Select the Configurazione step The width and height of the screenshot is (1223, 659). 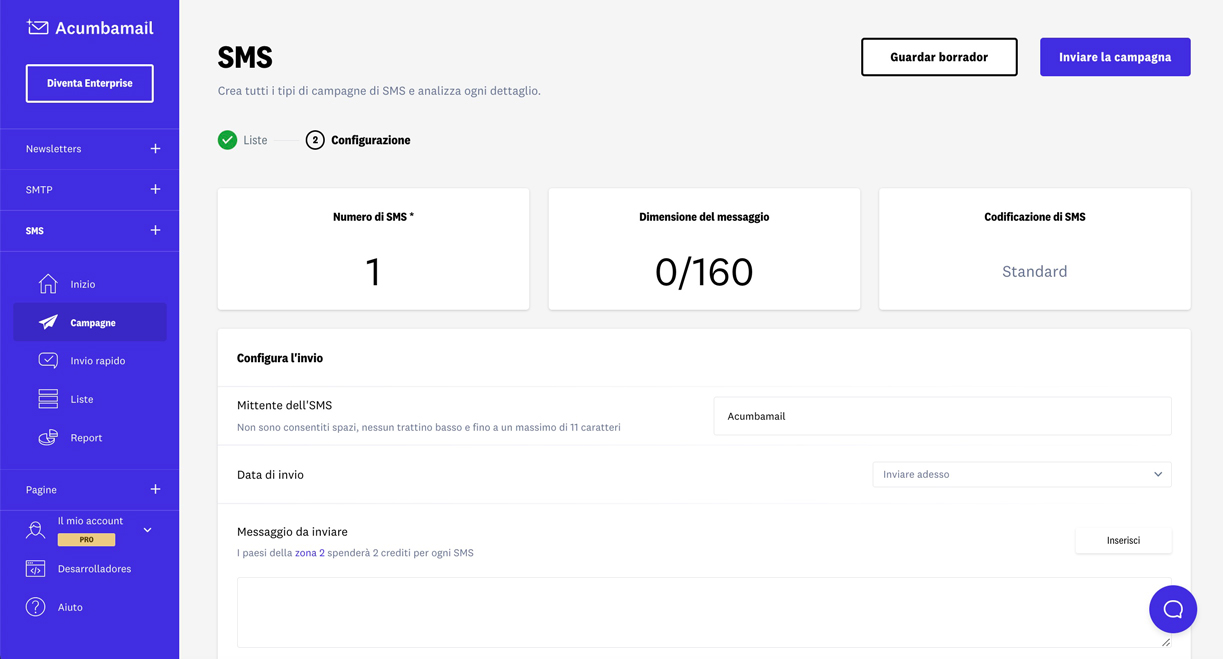click(359, 140)
